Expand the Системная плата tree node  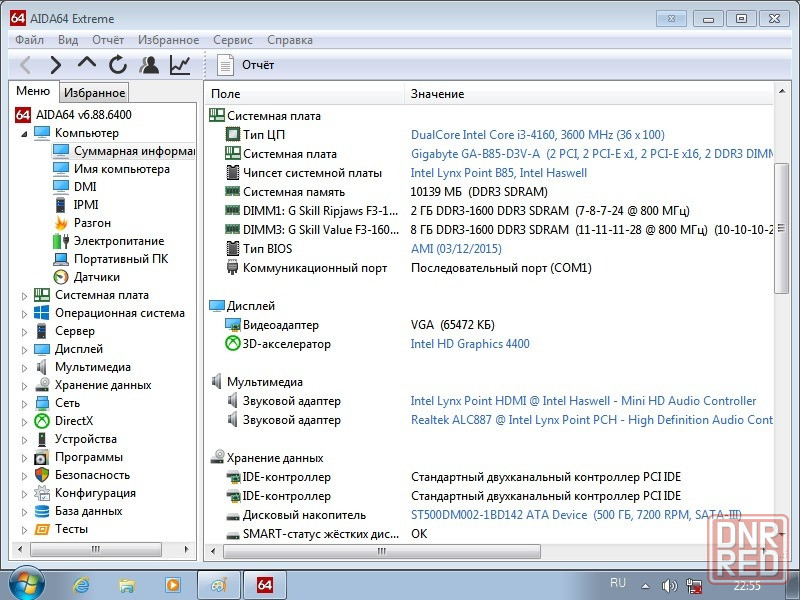(24, 296)
